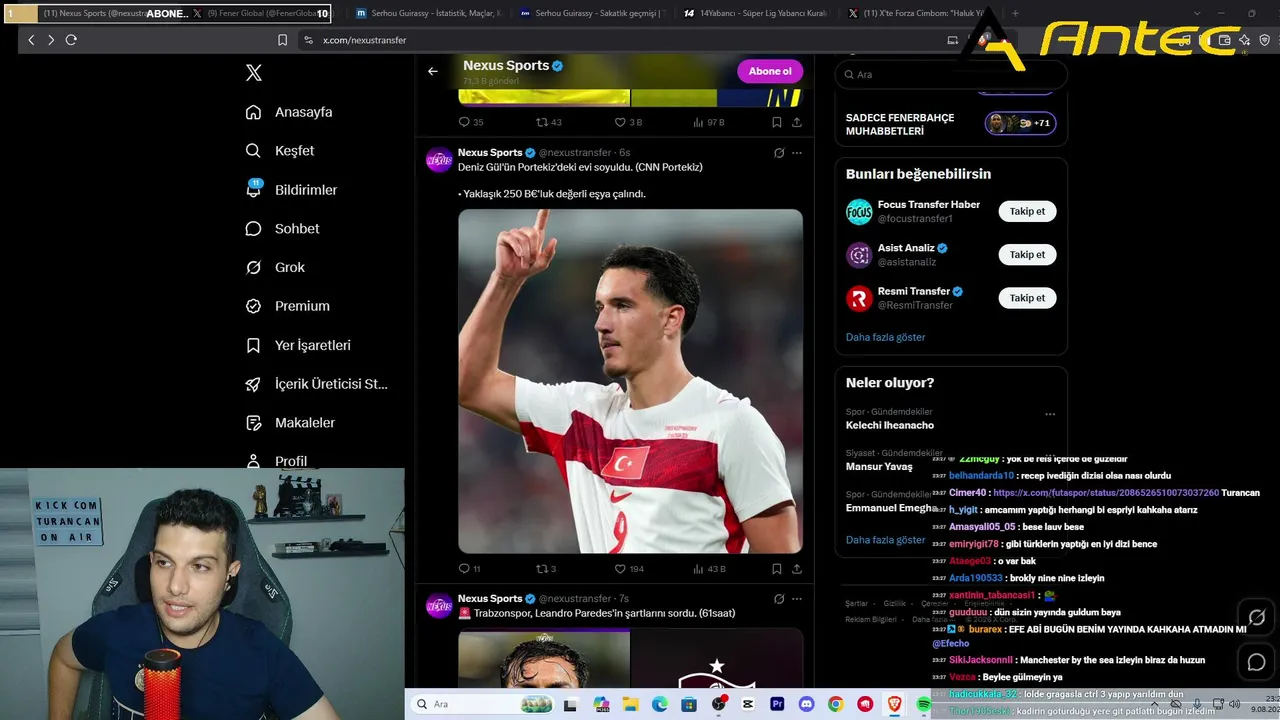1280x720 pixels.
Task: Go back with the arrow beside Nexus Sports header
Action: (x=433, y=71)
